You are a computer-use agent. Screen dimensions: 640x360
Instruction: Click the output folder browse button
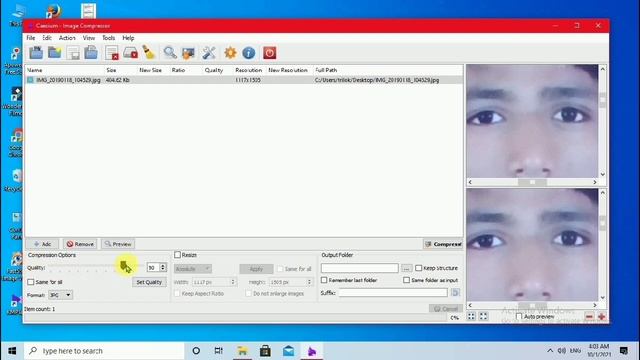click(406, 268)
